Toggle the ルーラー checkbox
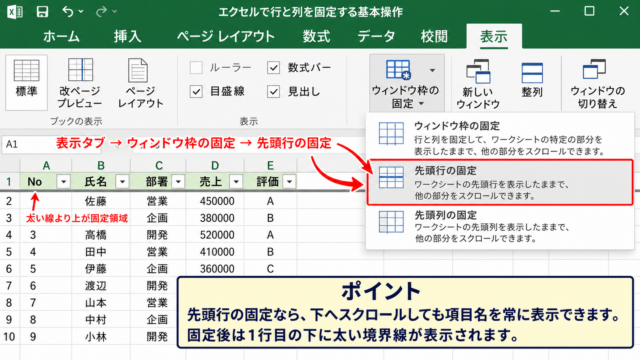The height and width of the screenshot is (360, 640). (196, 67)
